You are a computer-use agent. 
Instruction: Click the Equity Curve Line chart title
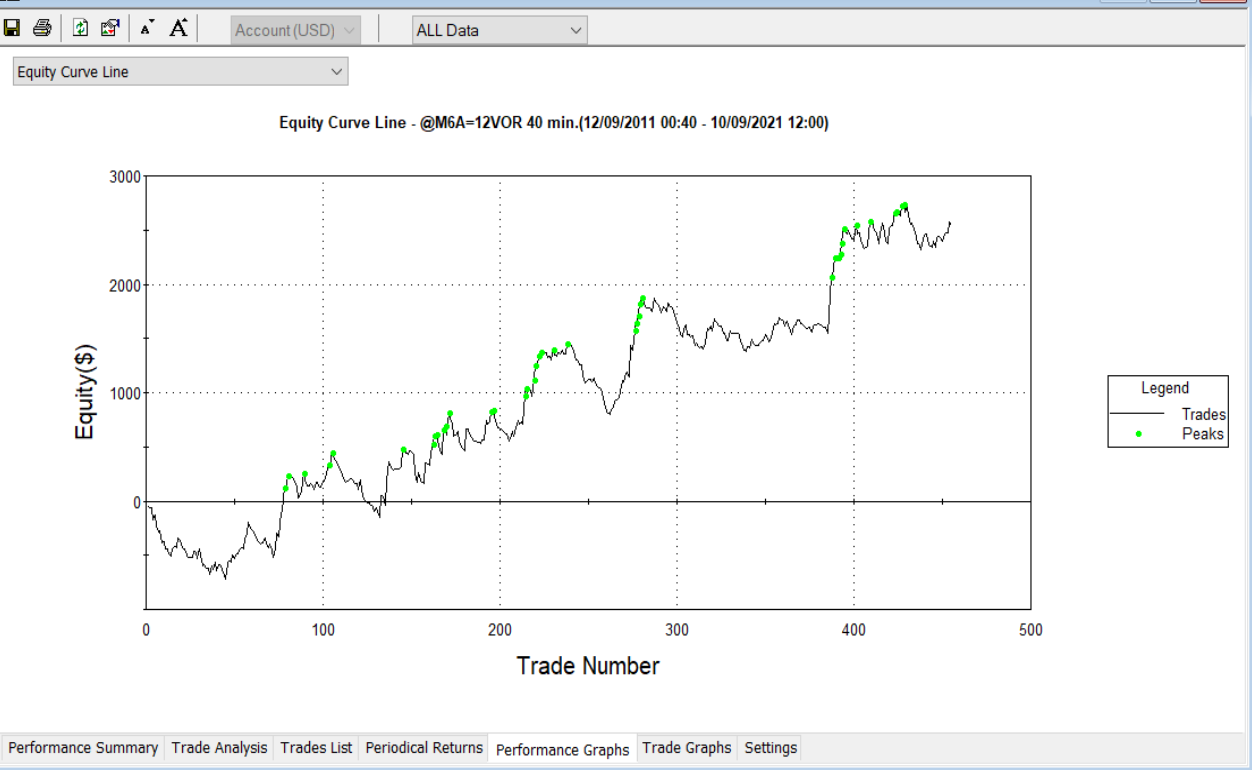tap(554, 123)
